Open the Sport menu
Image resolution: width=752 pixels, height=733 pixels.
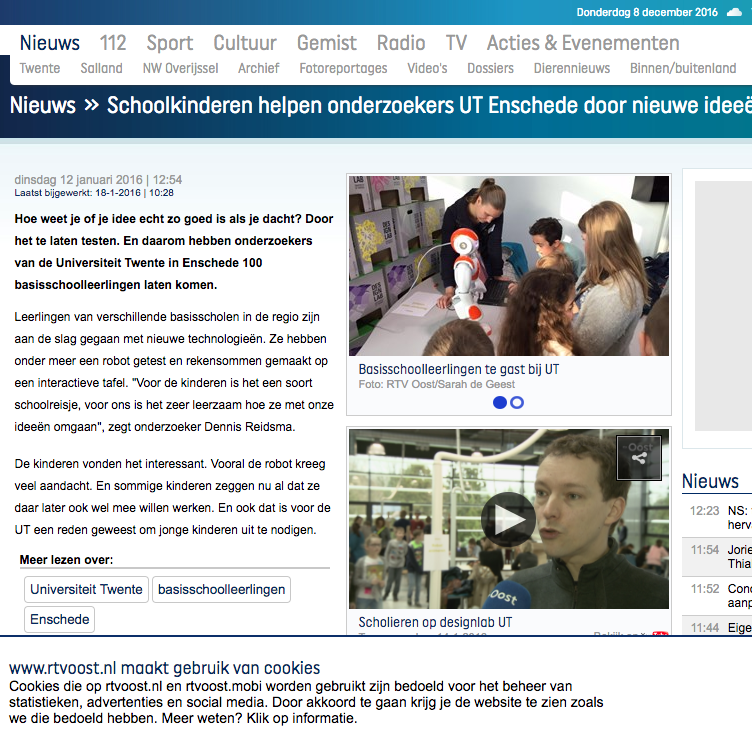coord(170,43)
